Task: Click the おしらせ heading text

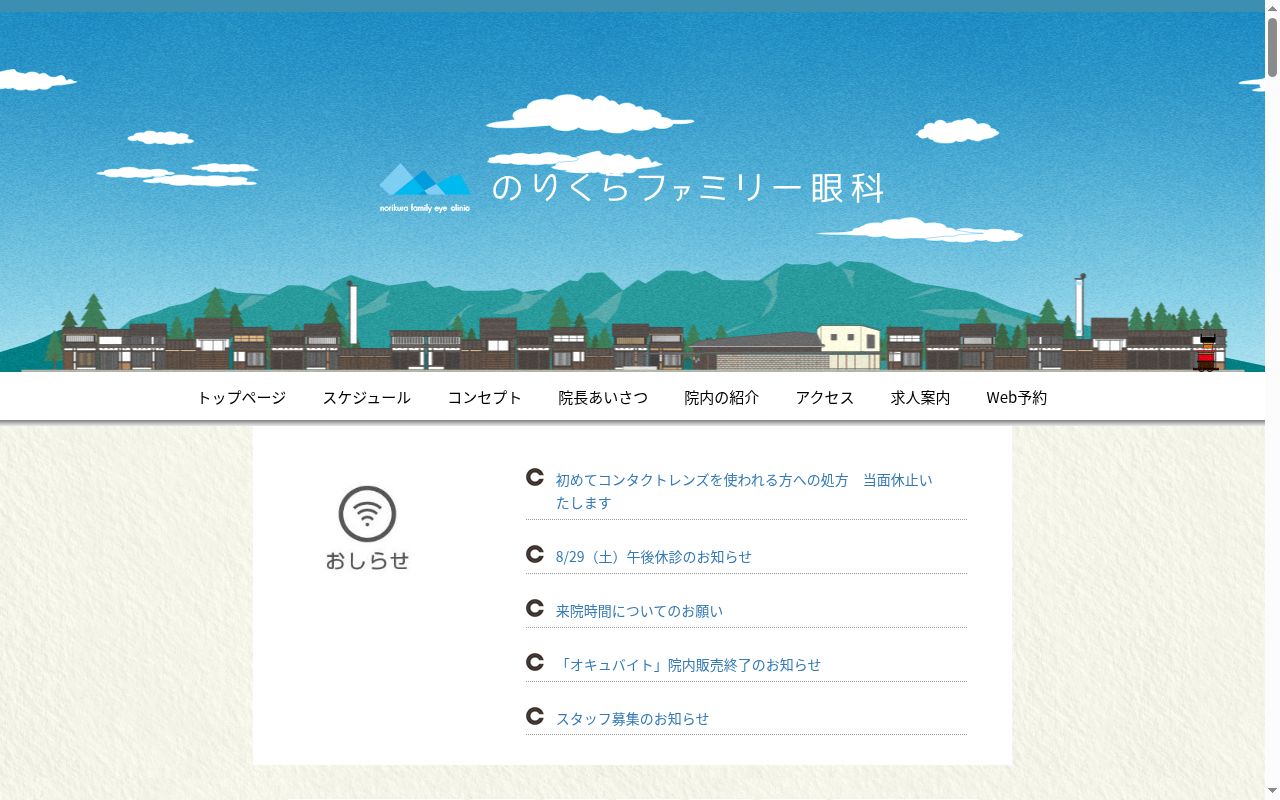Action: [367, 561]
